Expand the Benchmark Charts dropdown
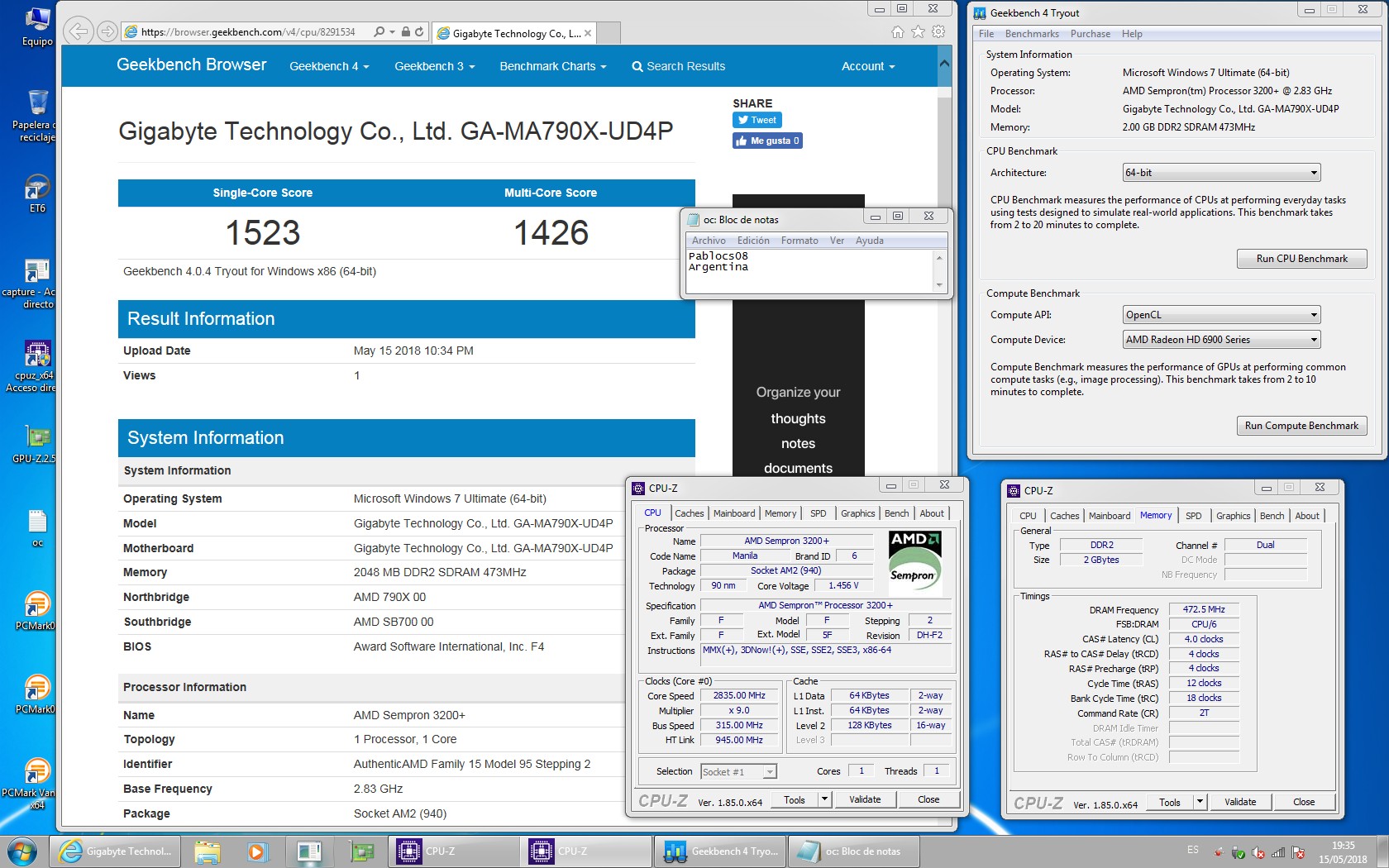1389x868 pixels. tap(552, 66)
